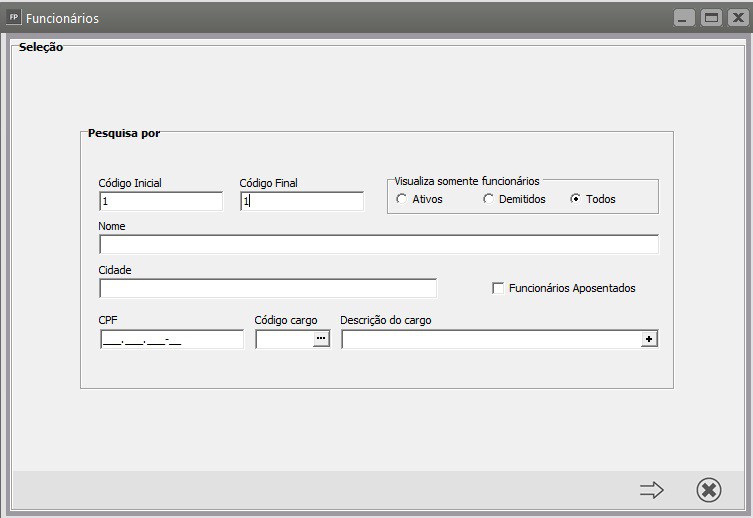Enable the Funcionários Aposentados checkbox
The width and height of the screenshot is (753, 518).
pos(498,288)
